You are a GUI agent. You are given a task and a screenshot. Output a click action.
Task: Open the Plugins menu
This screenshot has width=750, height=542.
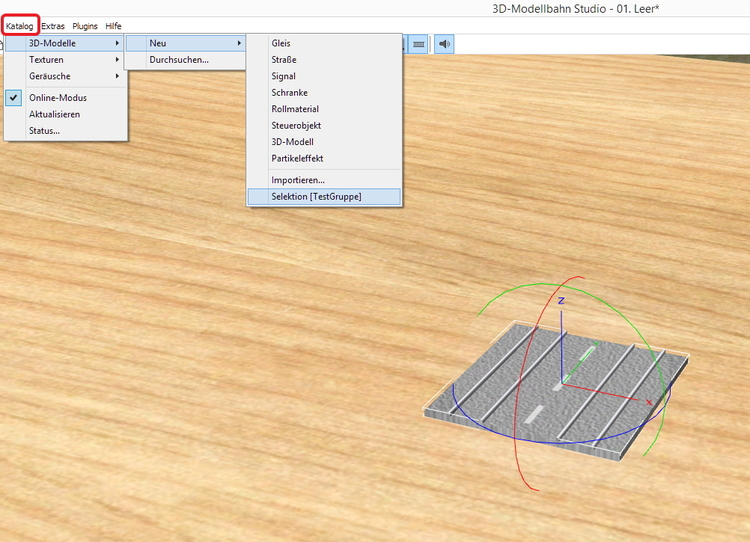click(x=85, y=26)
